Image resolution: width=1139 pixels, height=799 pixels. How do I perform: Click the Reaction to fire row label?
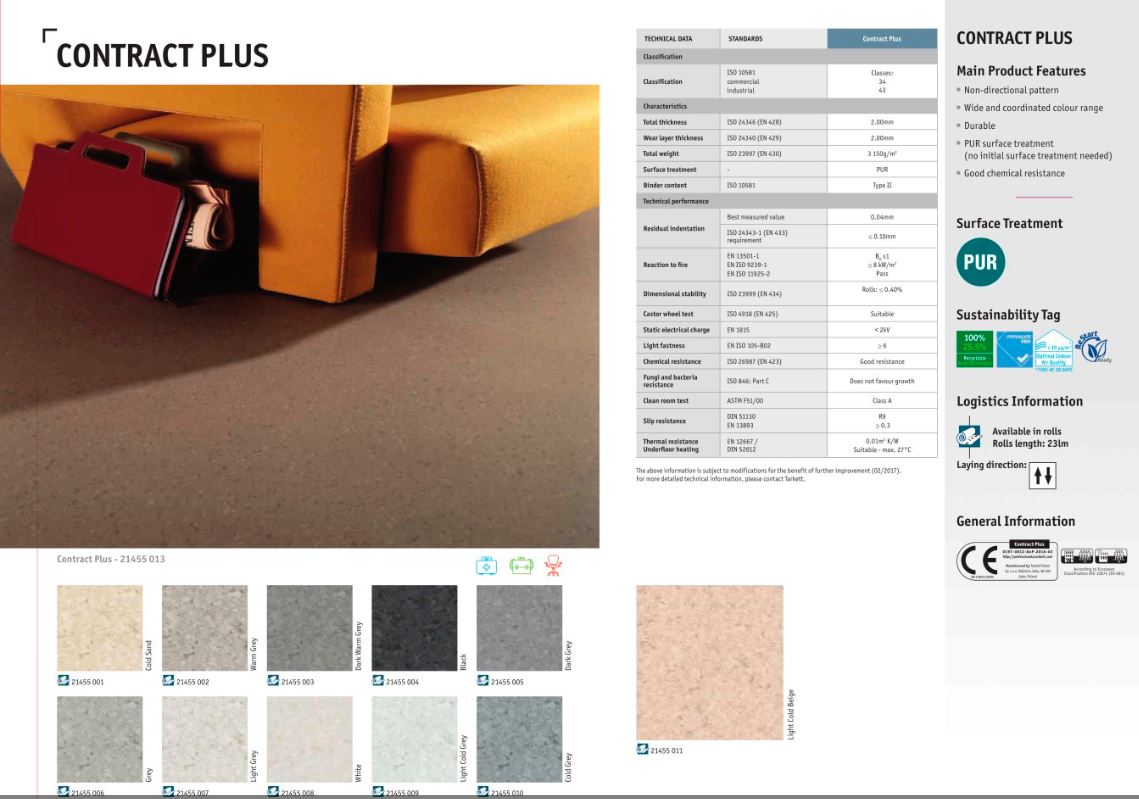coord(665,265)
